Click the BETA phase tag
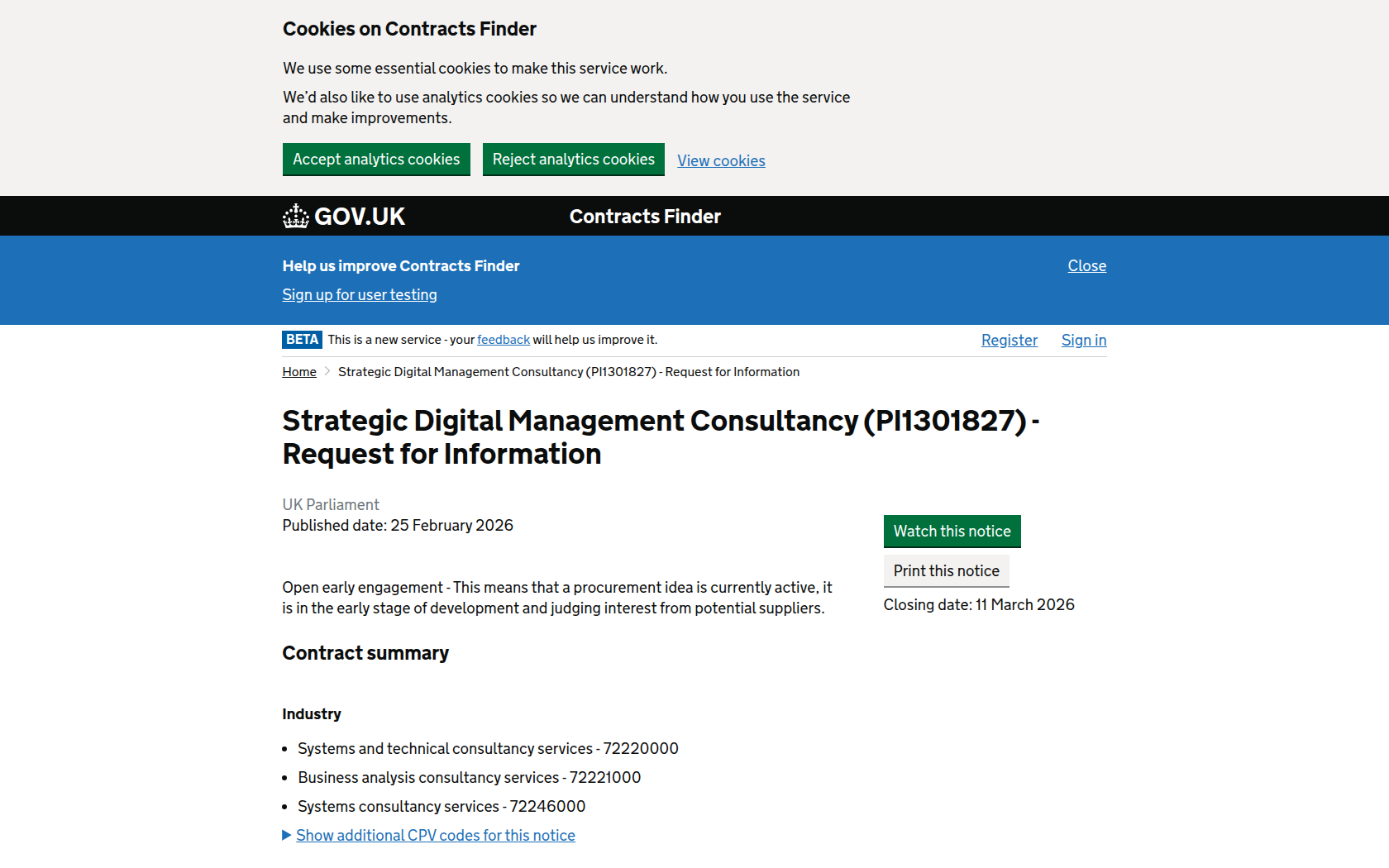This screenshot has height=868, width=1389. (x=302, y=340)
